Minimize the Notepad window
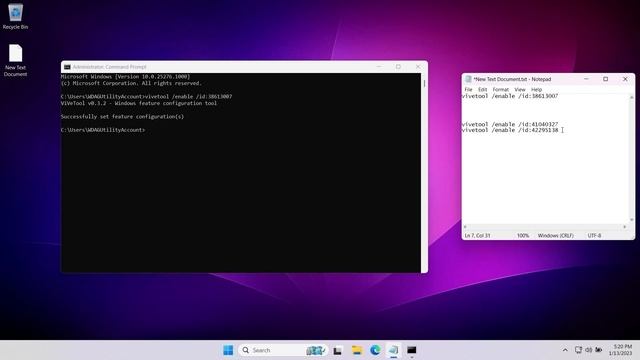Viewport: 640px width, 360px height. click(586, 79)
